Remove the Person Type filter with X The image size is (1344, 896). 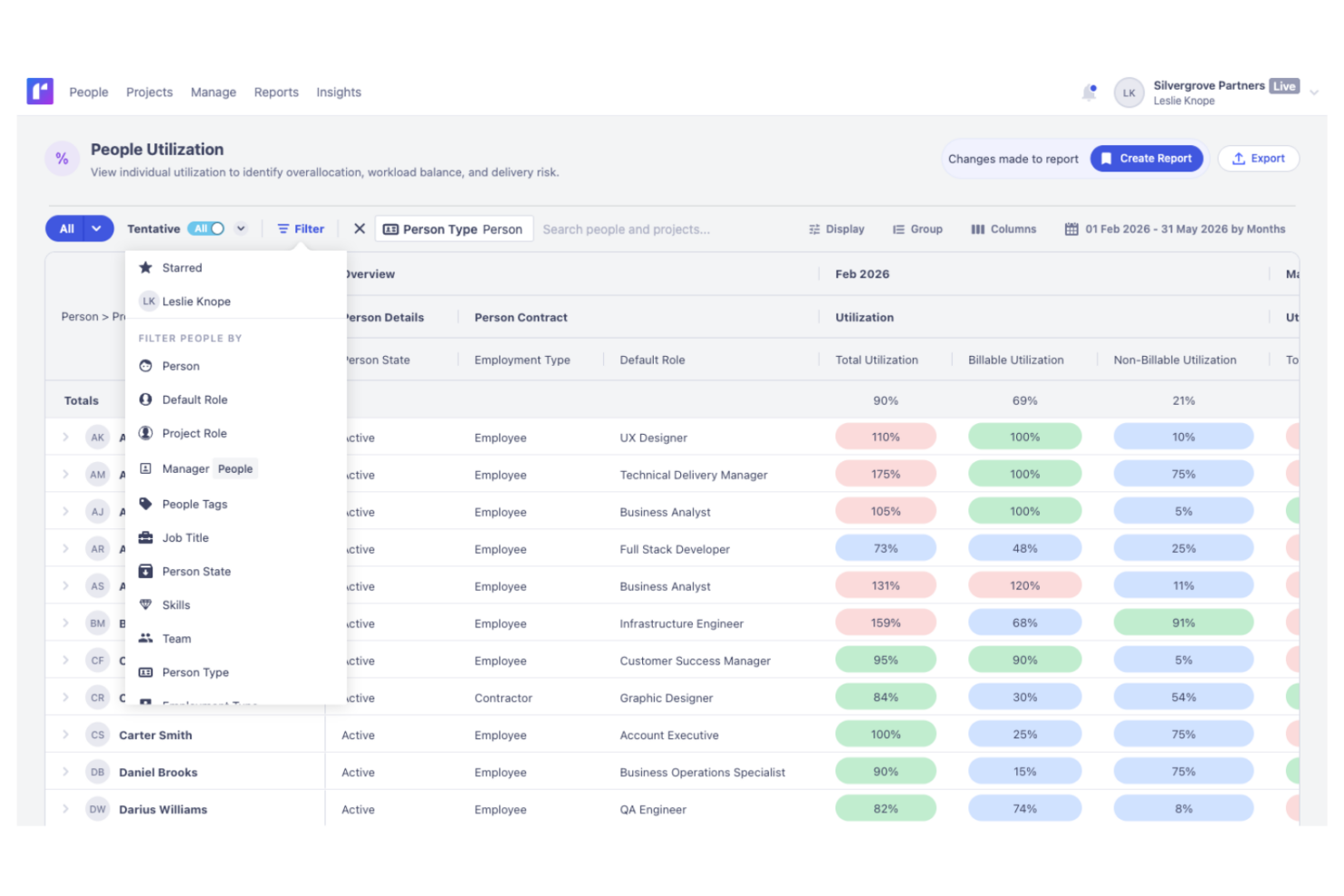[360, 229]
